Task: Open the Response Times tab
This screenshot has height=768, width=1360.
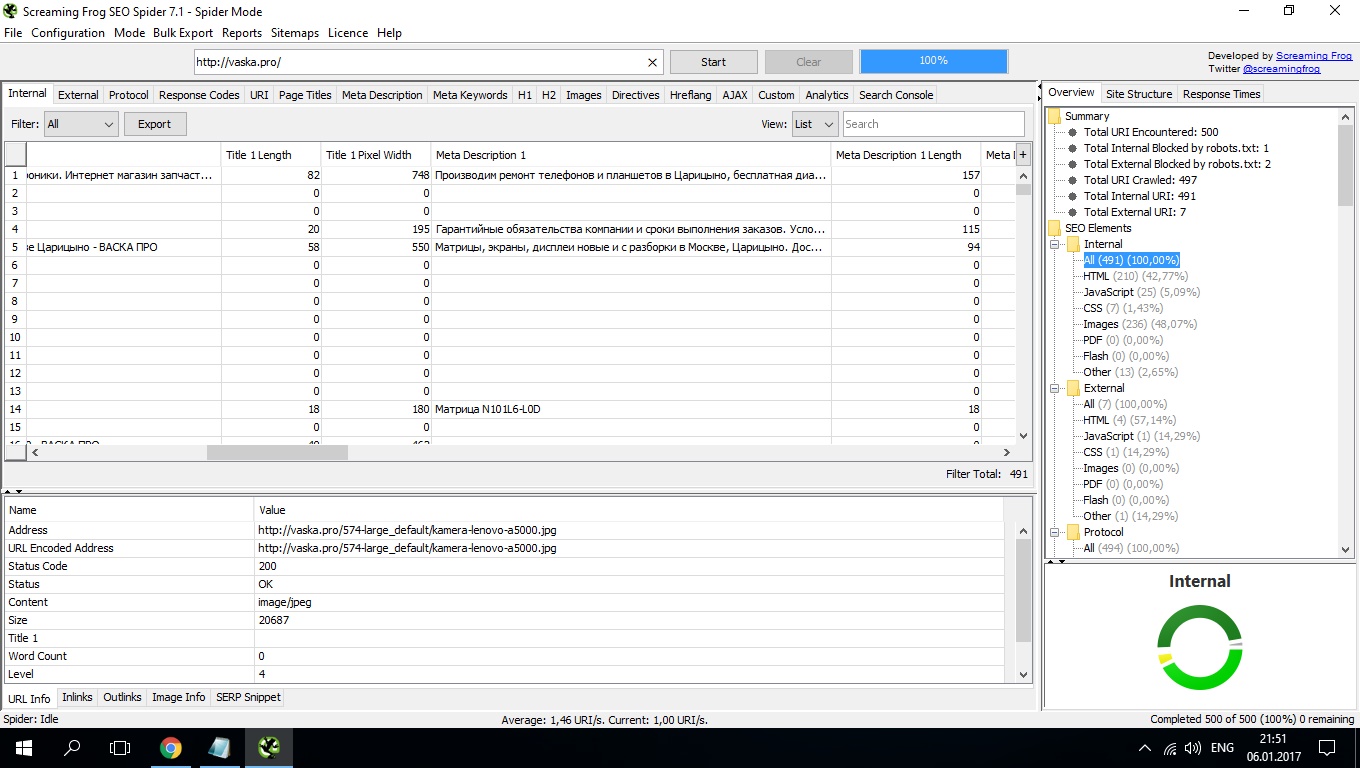Action: pyautogui.click(x=1221, y=94)
